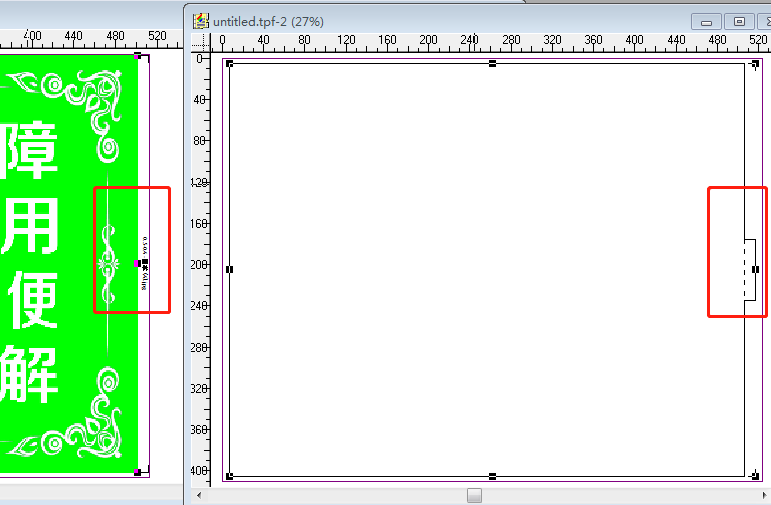Click the untitled.tpf-2 window document icon

pyautogui.click(x=201, y=21)
